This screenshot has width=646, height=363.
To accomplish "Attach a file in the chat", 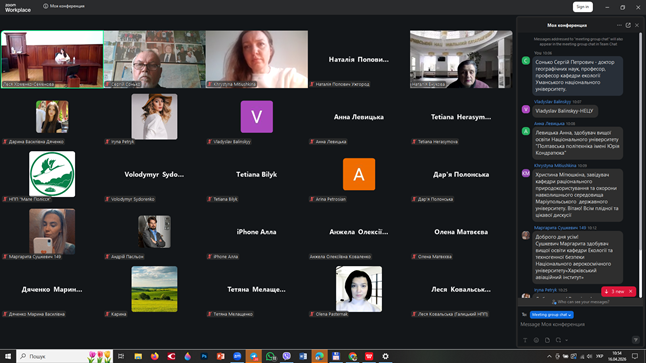I will tap(547, 340).
